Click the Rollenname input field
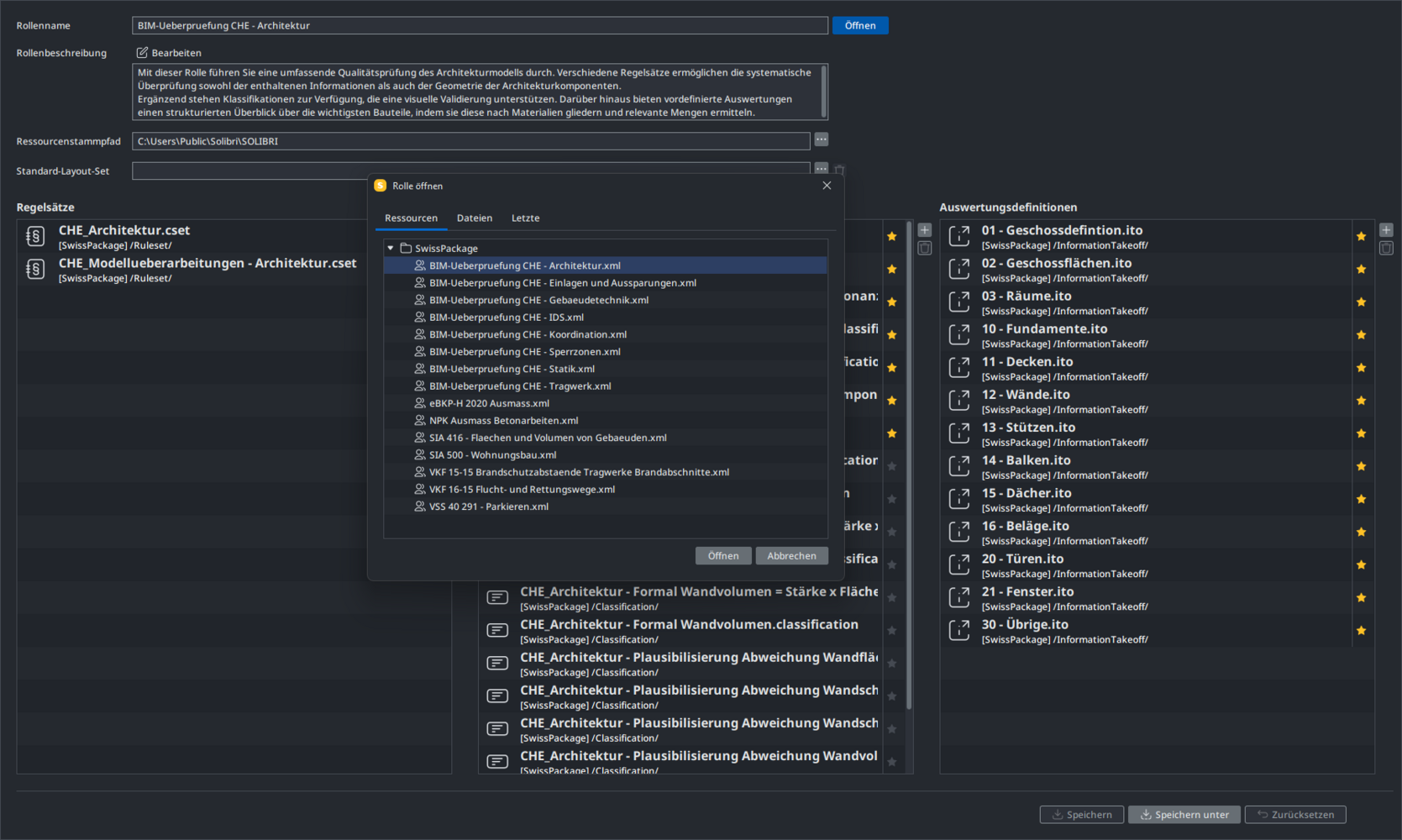The image size is (1402, 840). (479, 26)
